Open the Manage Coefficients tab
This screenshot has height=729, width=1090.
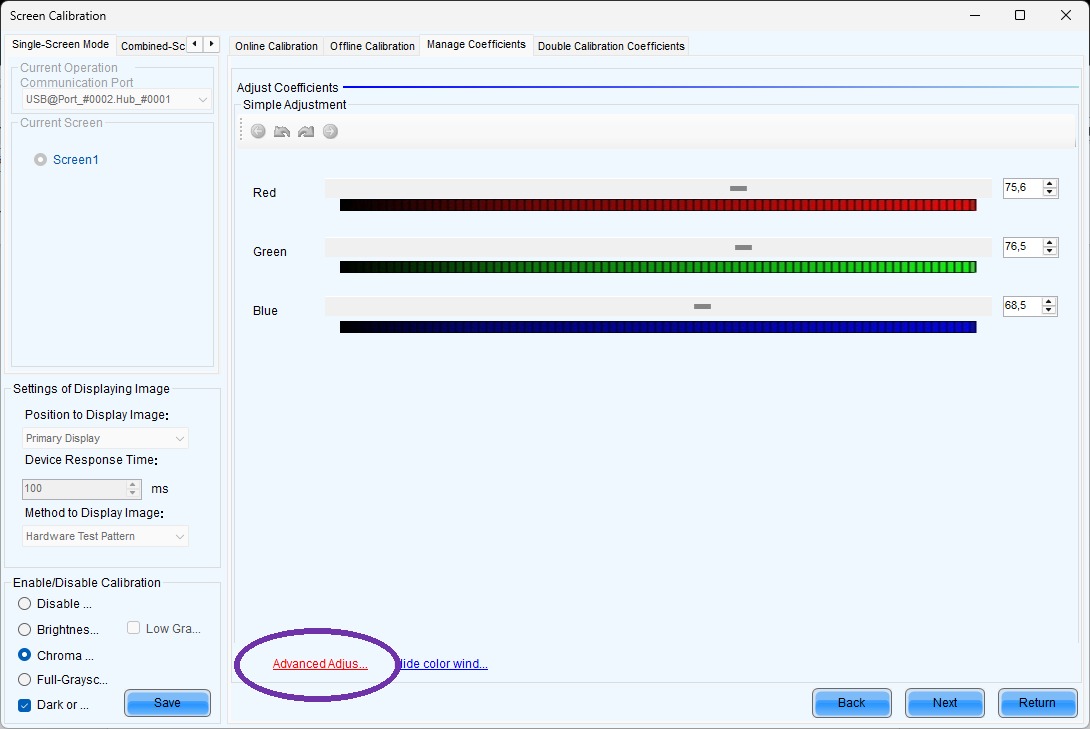(x=476, y=44)
